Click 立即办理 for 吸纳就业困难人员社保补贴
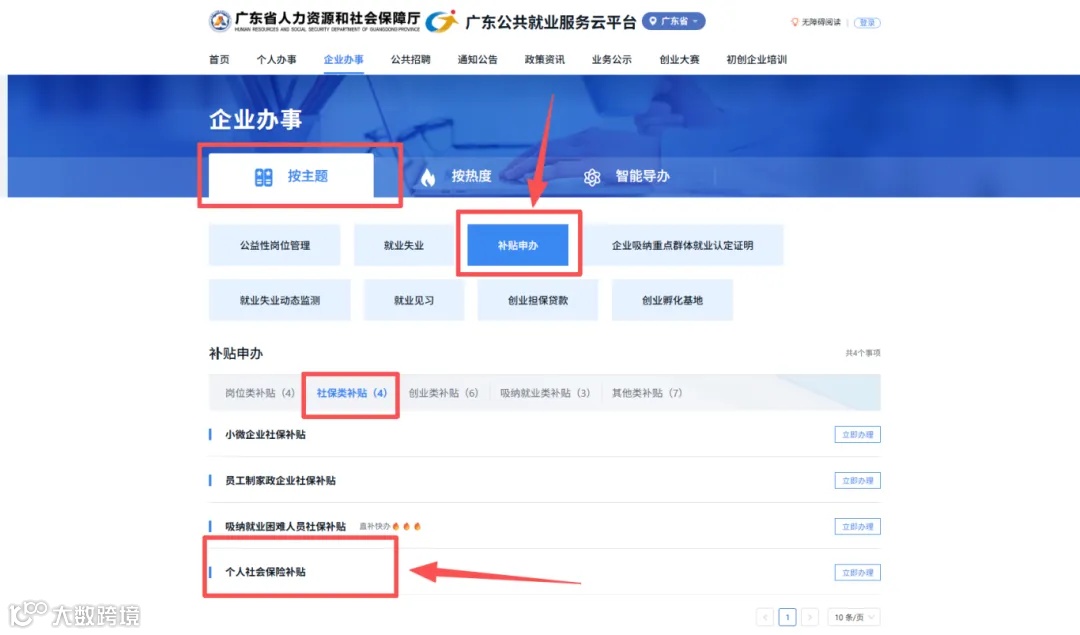This screenshot has width=1080, height=635. 858,527
